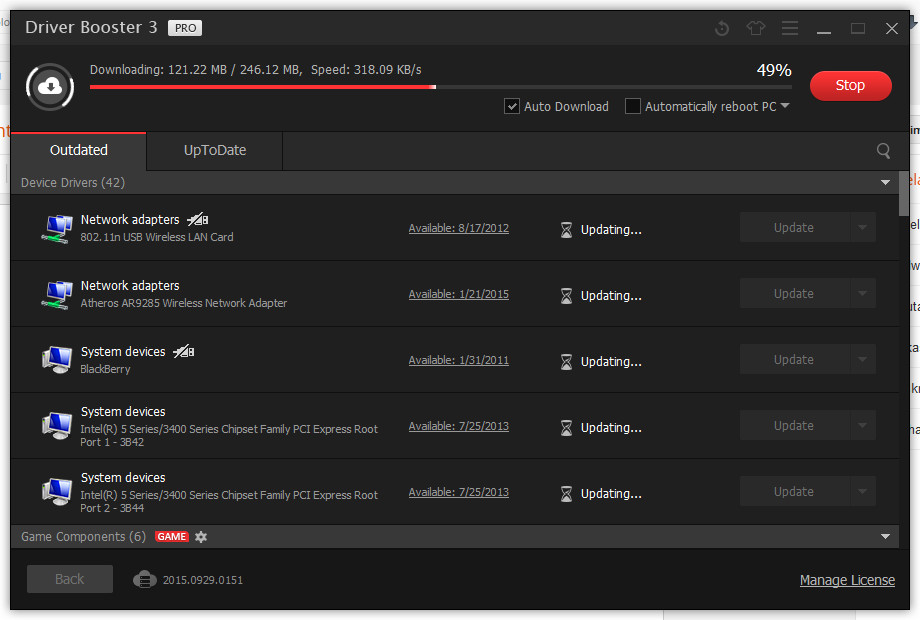Click the BlackBerry device monitor icon
Image resolution: width=920 pixels, height=620 pixels.
click(x=57, y=360)
